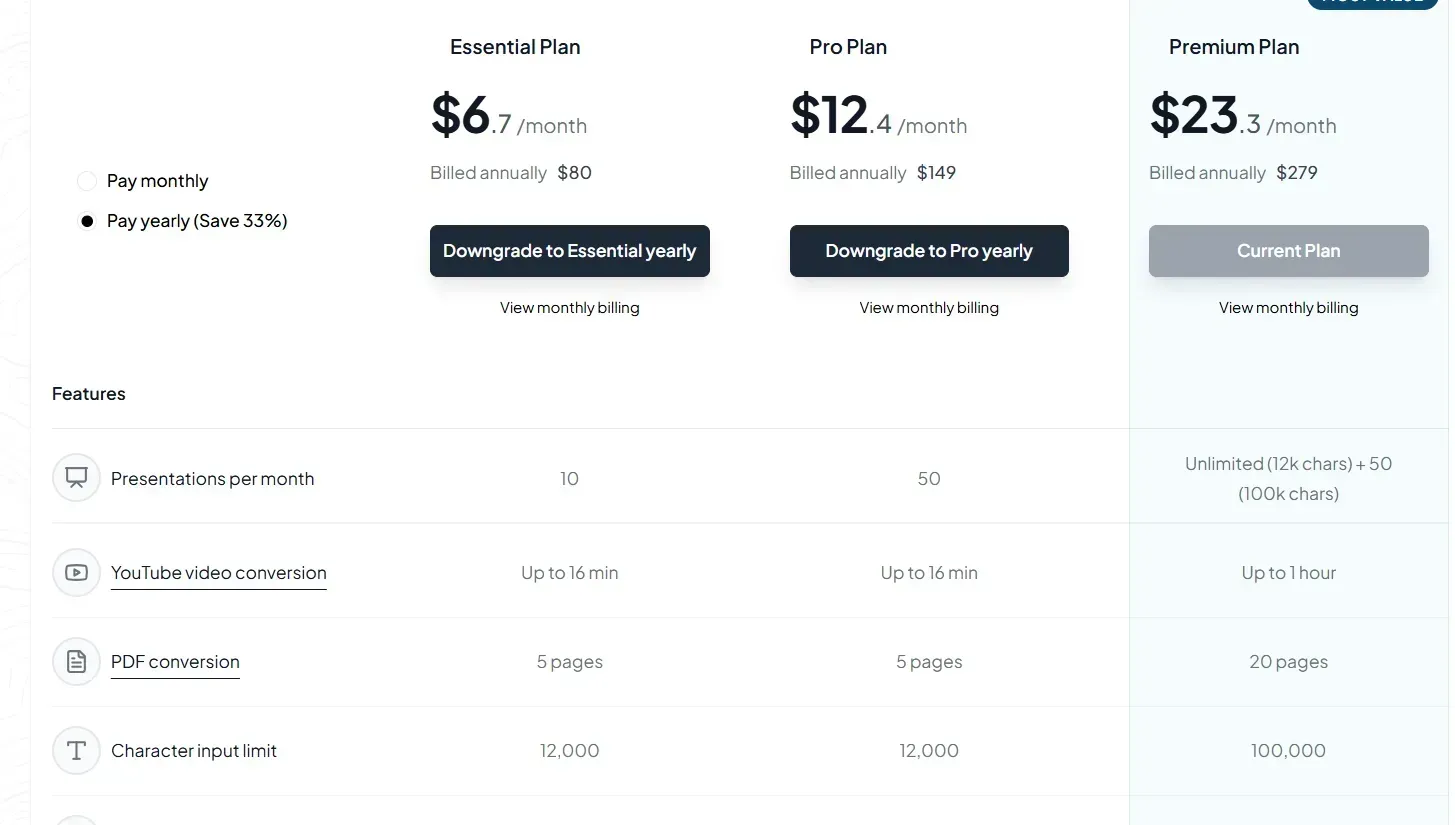Open View monthly billing under Pro Plan
Viewport: 1455px width, 825px height.
point(928,308)
